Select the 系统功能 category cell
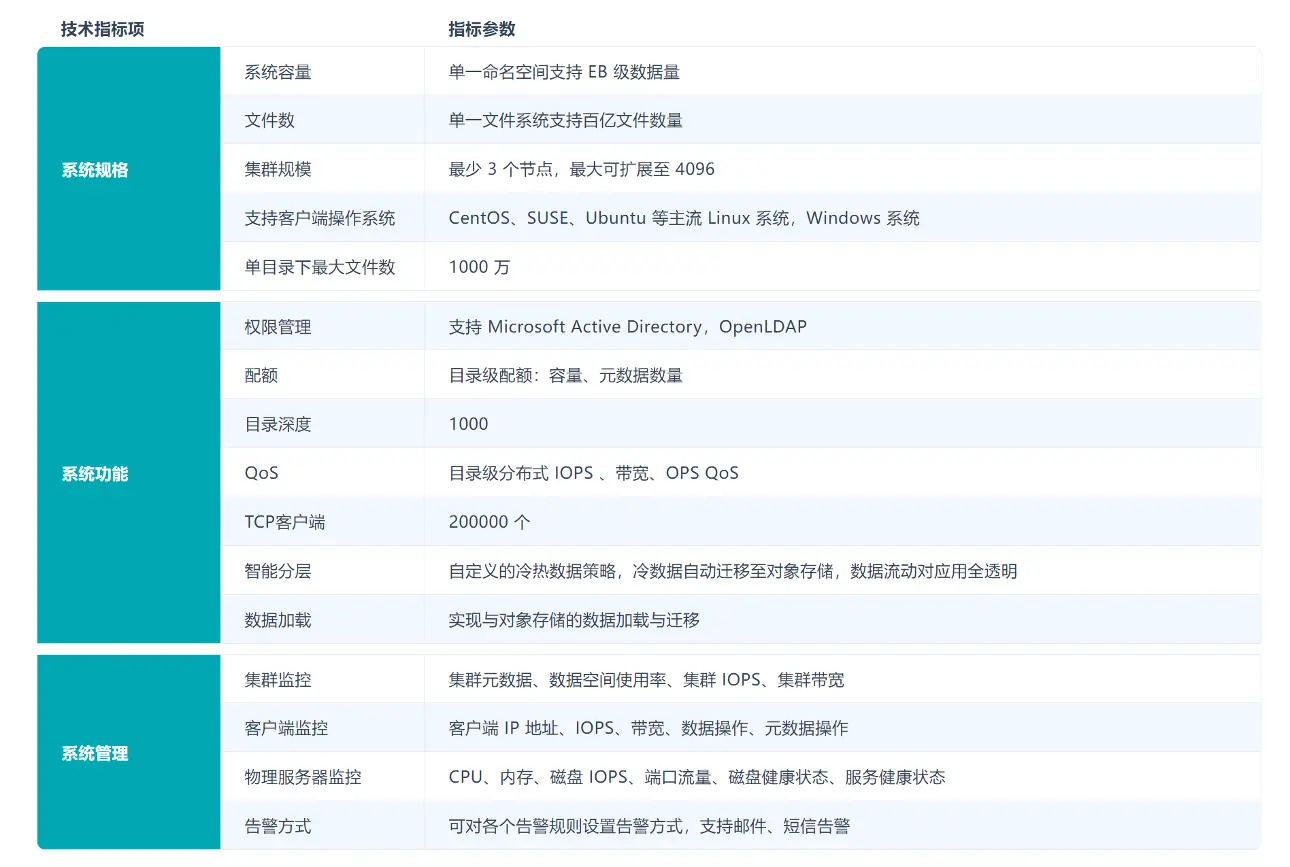 129,473
